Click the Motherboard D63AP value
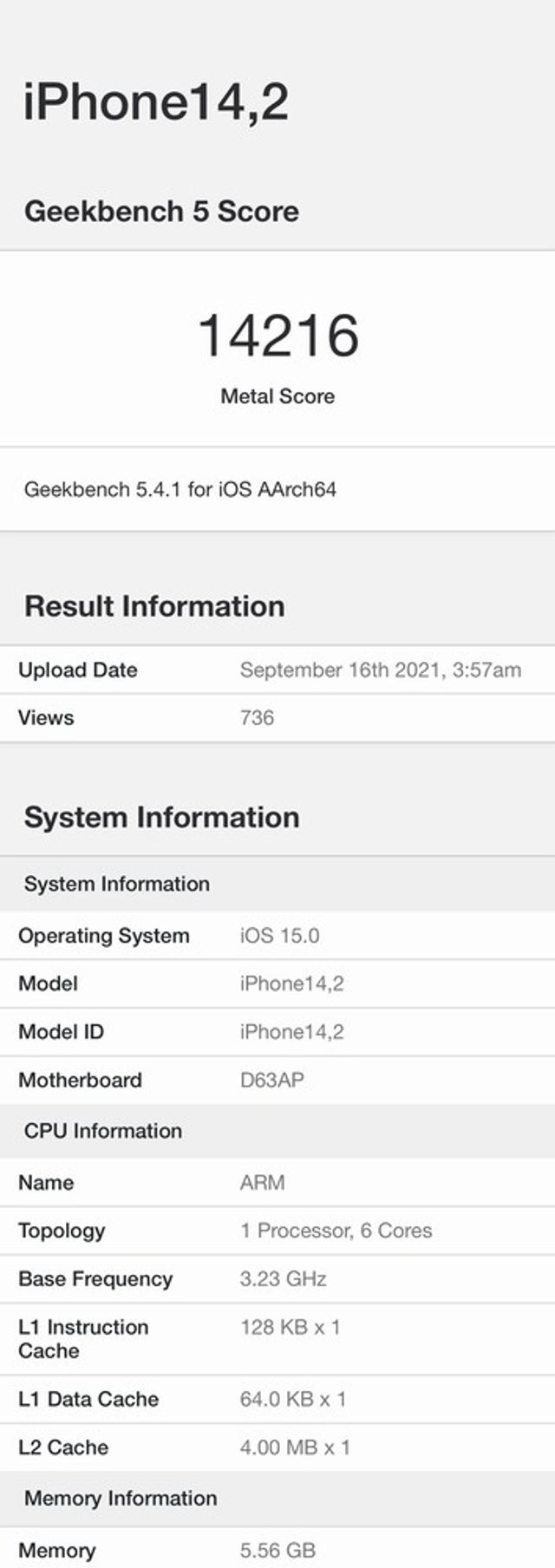This screenshot has width=555, height=1568. (271, 1080)
